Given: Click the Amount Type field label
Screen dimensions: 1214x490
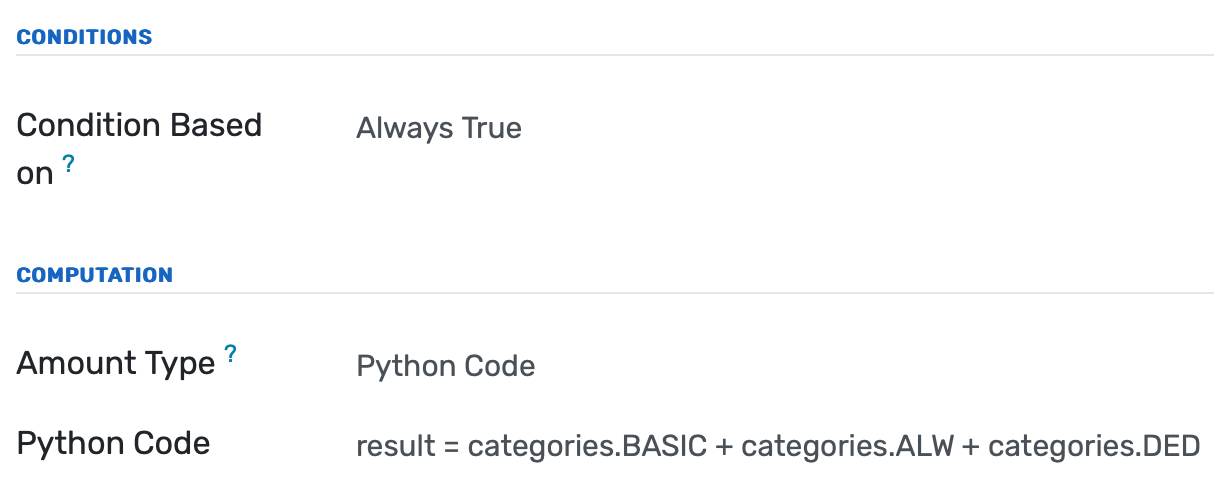Looking at the screenshot, I should click(116, 363).
